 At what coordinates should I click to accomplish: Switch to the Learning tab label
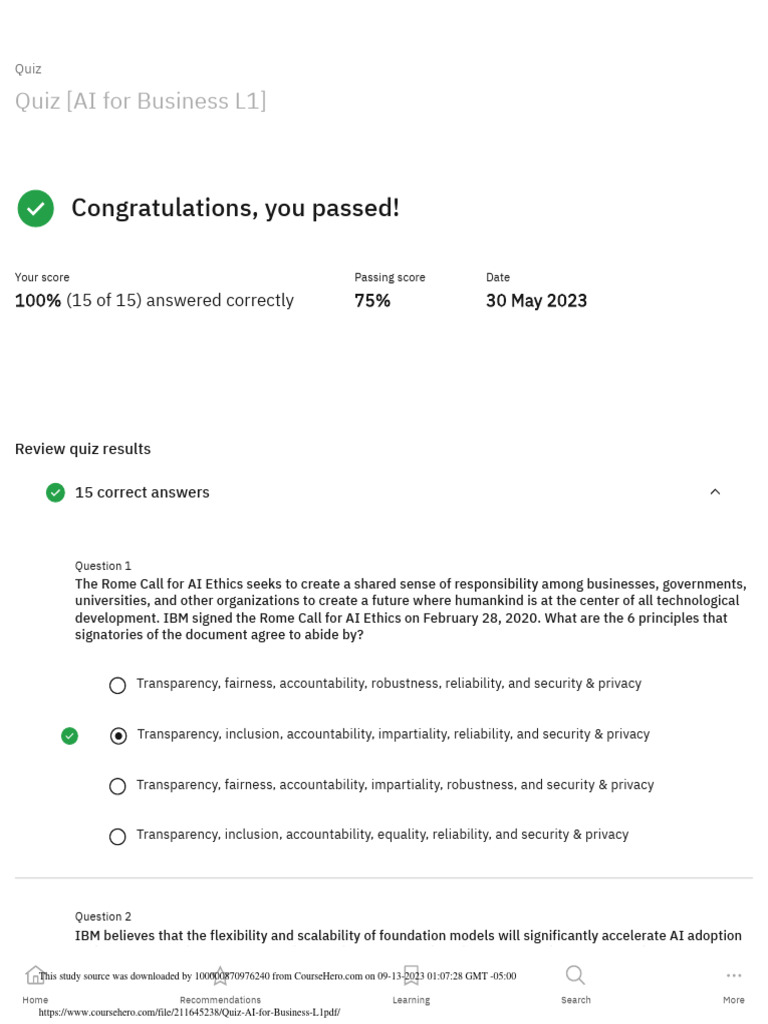pyautogui.click(x=411, y=1000)
